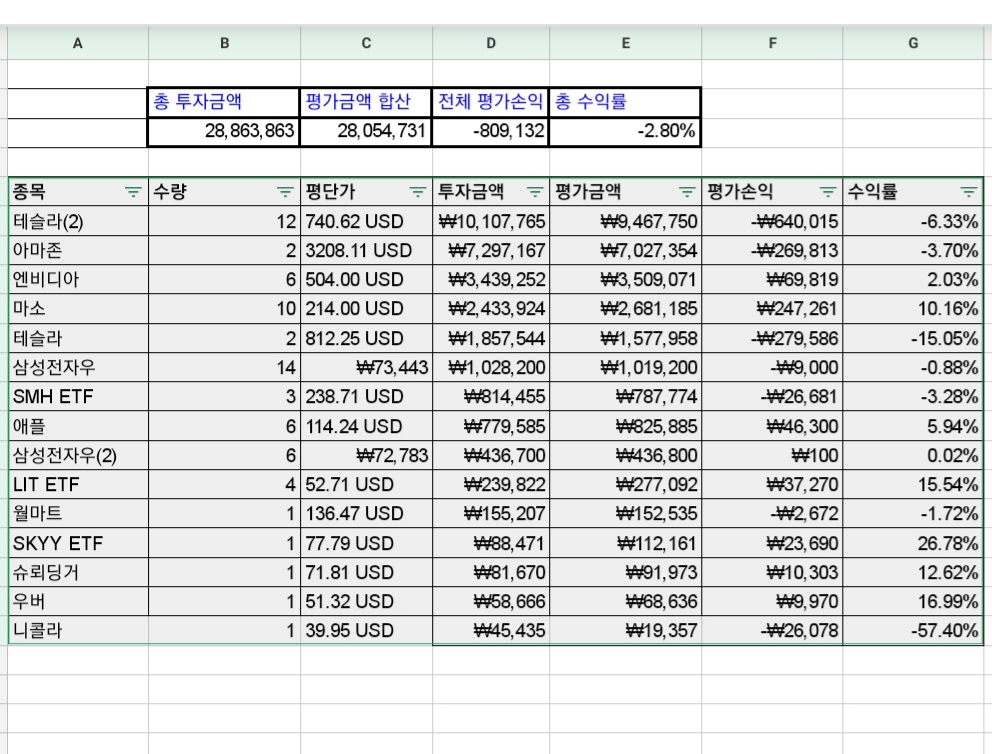Select the 삼성전자우(2) name cell
992x754 pixels.
pos(78,455)
